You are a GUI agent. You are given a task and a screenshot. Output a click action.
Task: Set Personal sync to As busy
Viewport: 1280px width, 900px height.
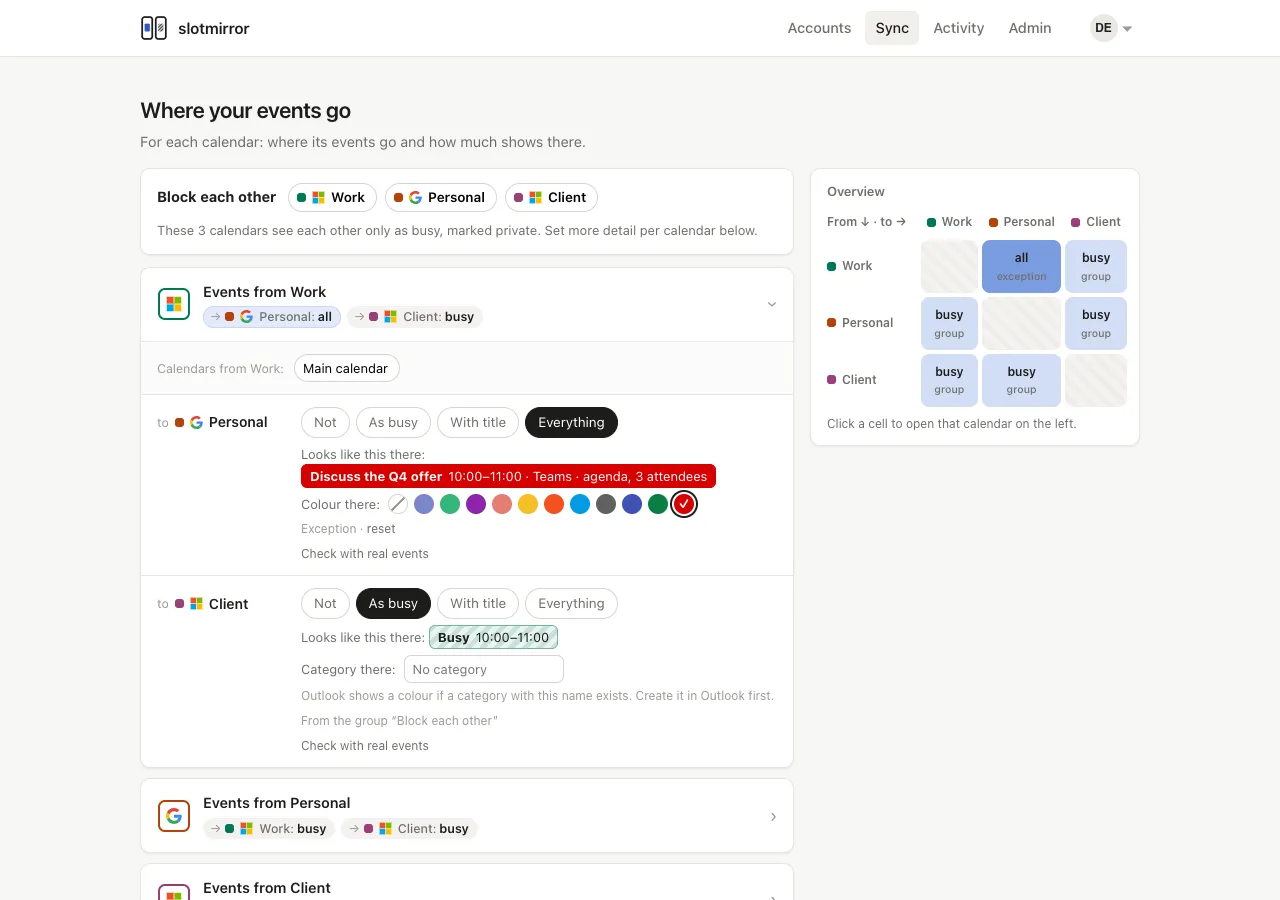point(393,422)
